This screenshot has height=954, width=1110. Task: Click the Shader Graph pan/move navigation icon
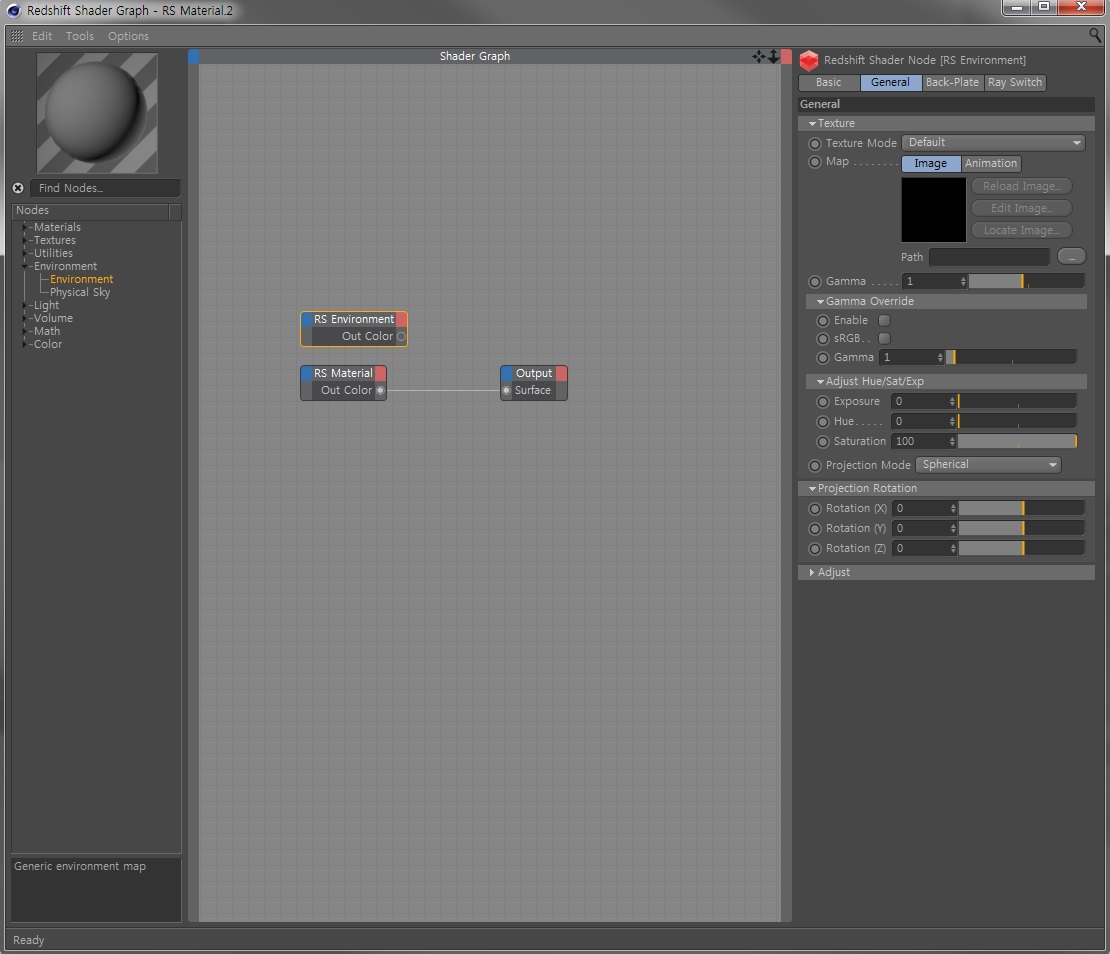pyautogui.click(x=759, y=57)
